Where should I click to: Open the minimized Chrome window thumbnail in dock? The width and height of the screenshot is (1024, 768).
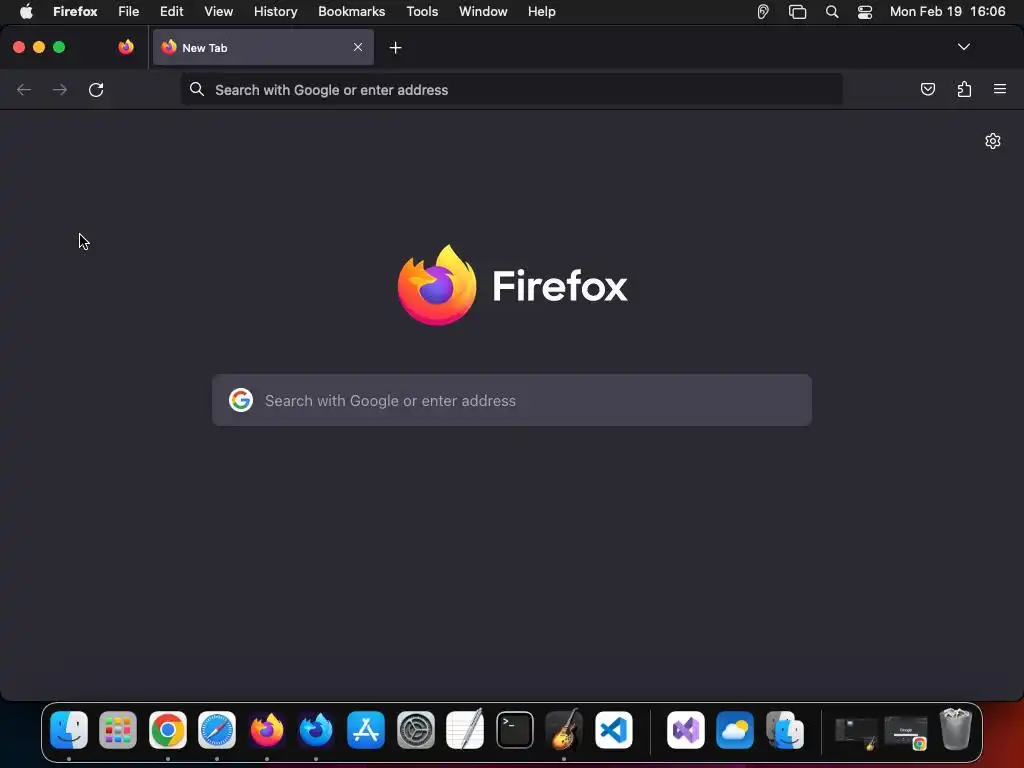(x=906, y=733)
